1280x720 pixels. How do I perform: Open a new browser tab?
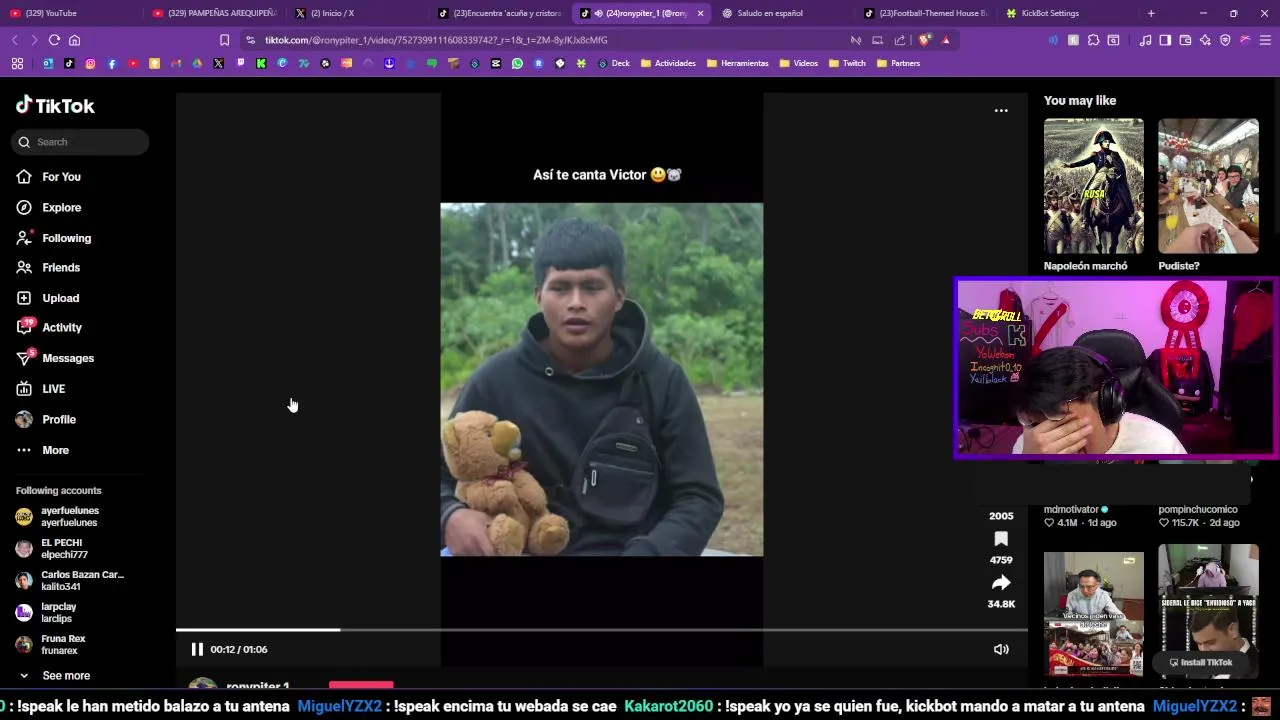[1151, 13]
